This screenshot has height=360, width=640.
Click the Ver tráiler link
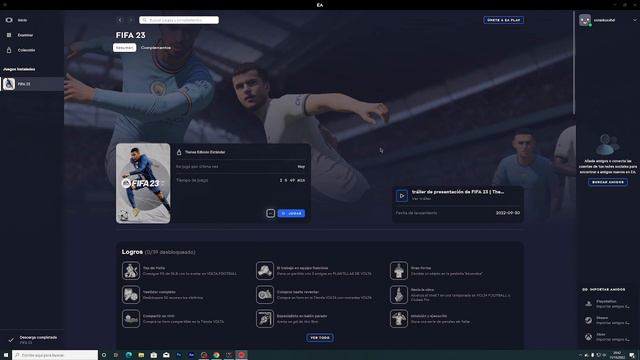[421, 199]
